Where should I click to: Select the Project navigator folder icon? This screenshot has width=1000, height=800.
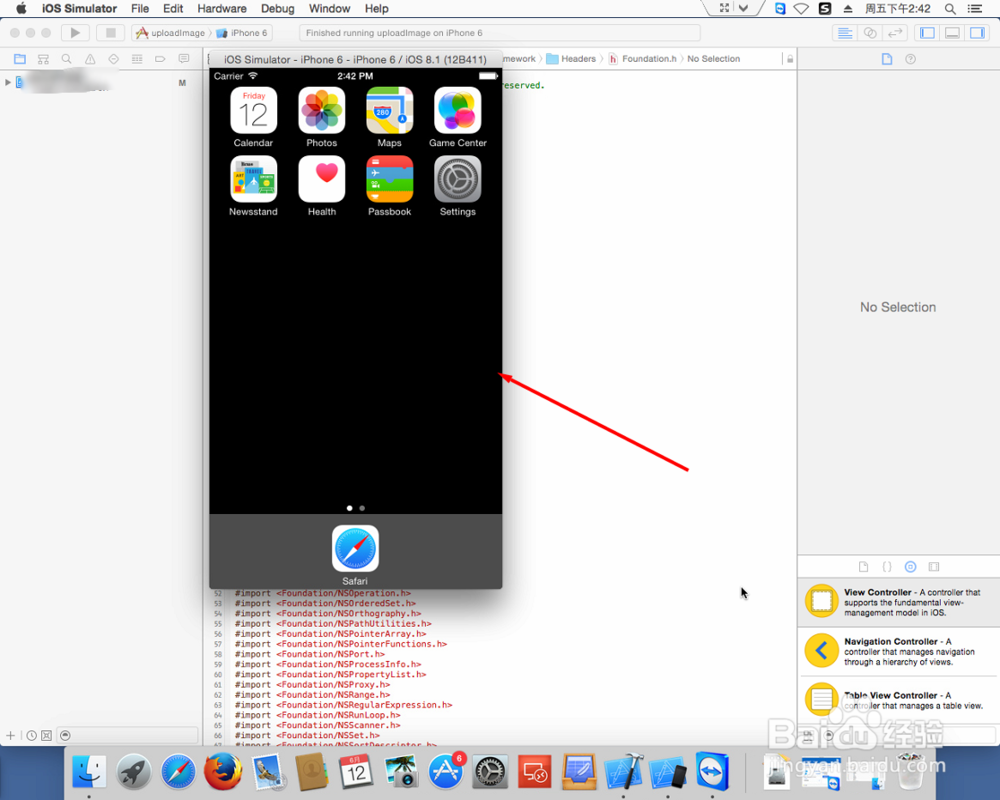19,58
